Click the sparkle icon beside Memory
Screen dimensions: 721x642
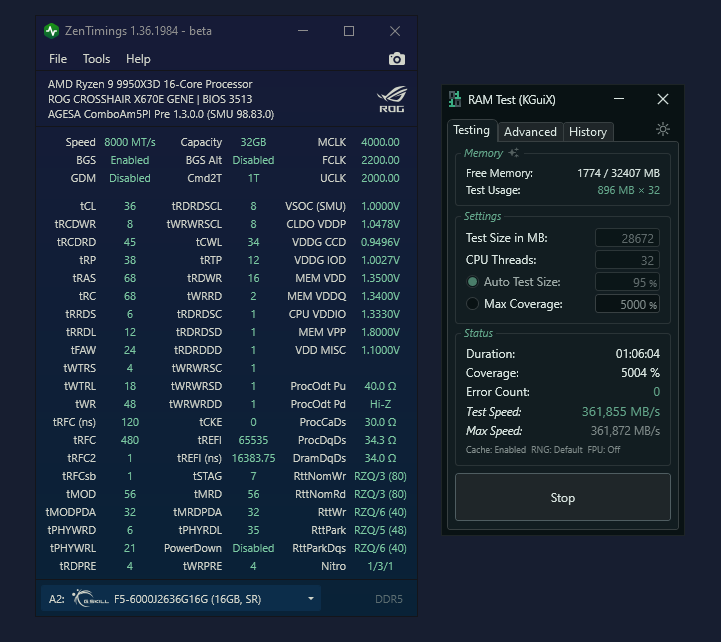tap(514, 153)
